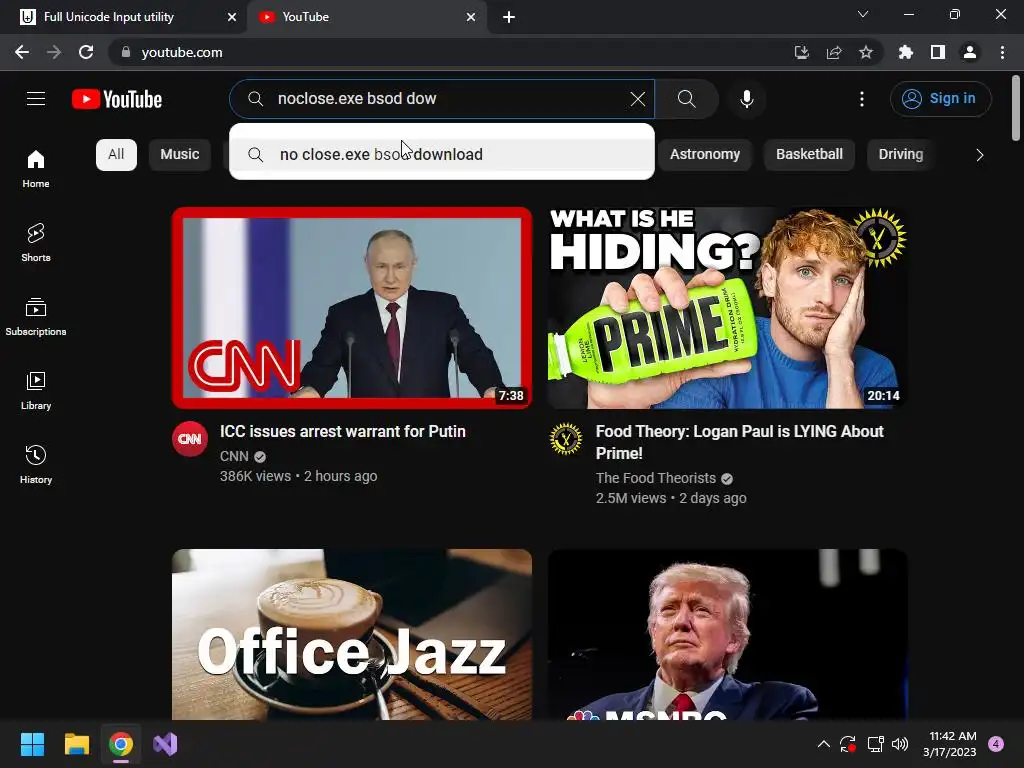Open Chrome extensions puzzle icon
The height and width of the screenshot is (768, 1024).
pyautogui.click(x=906, y=52)
